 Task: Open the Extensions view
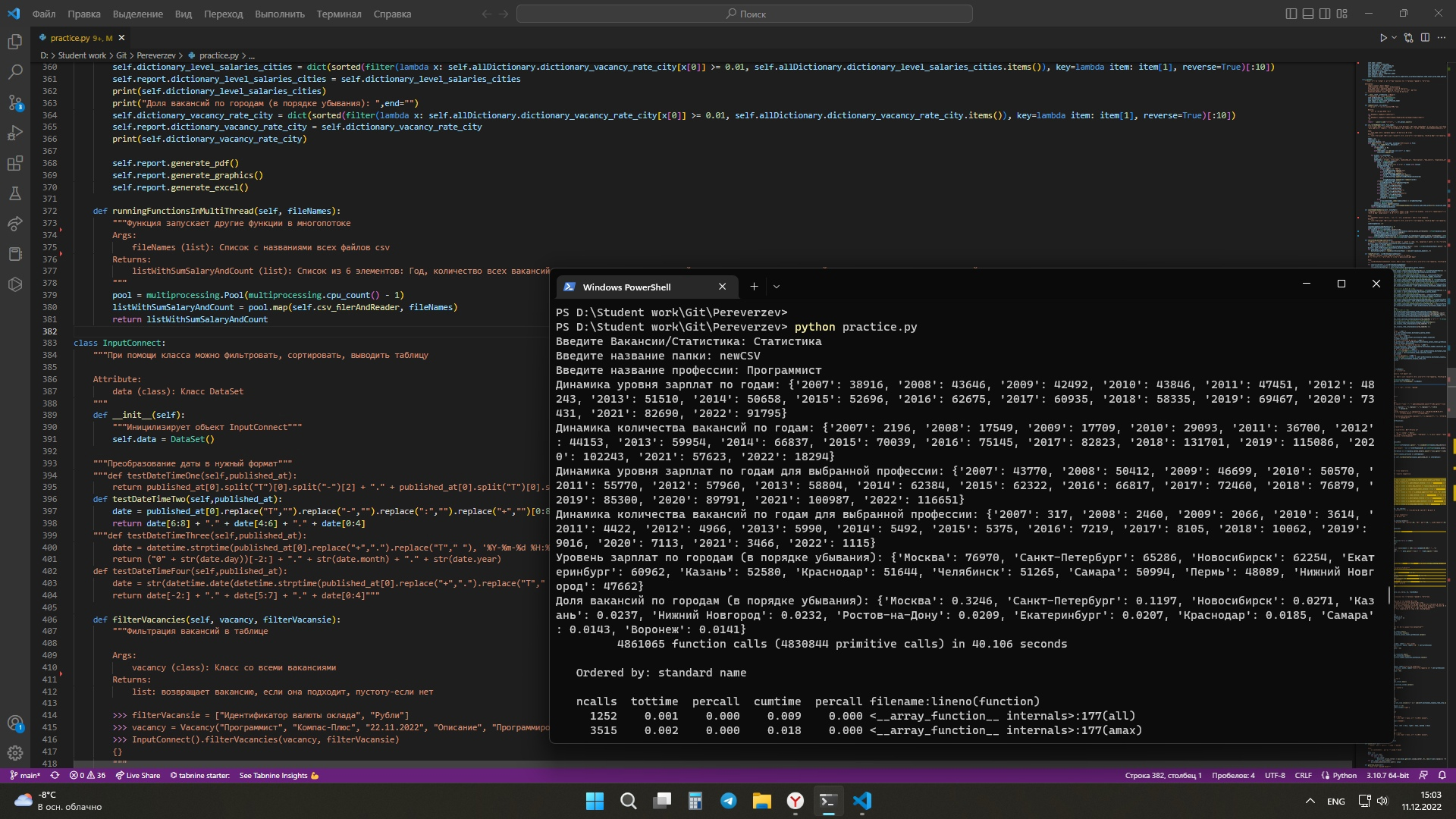pyautogui.click(x=15, y=163)
